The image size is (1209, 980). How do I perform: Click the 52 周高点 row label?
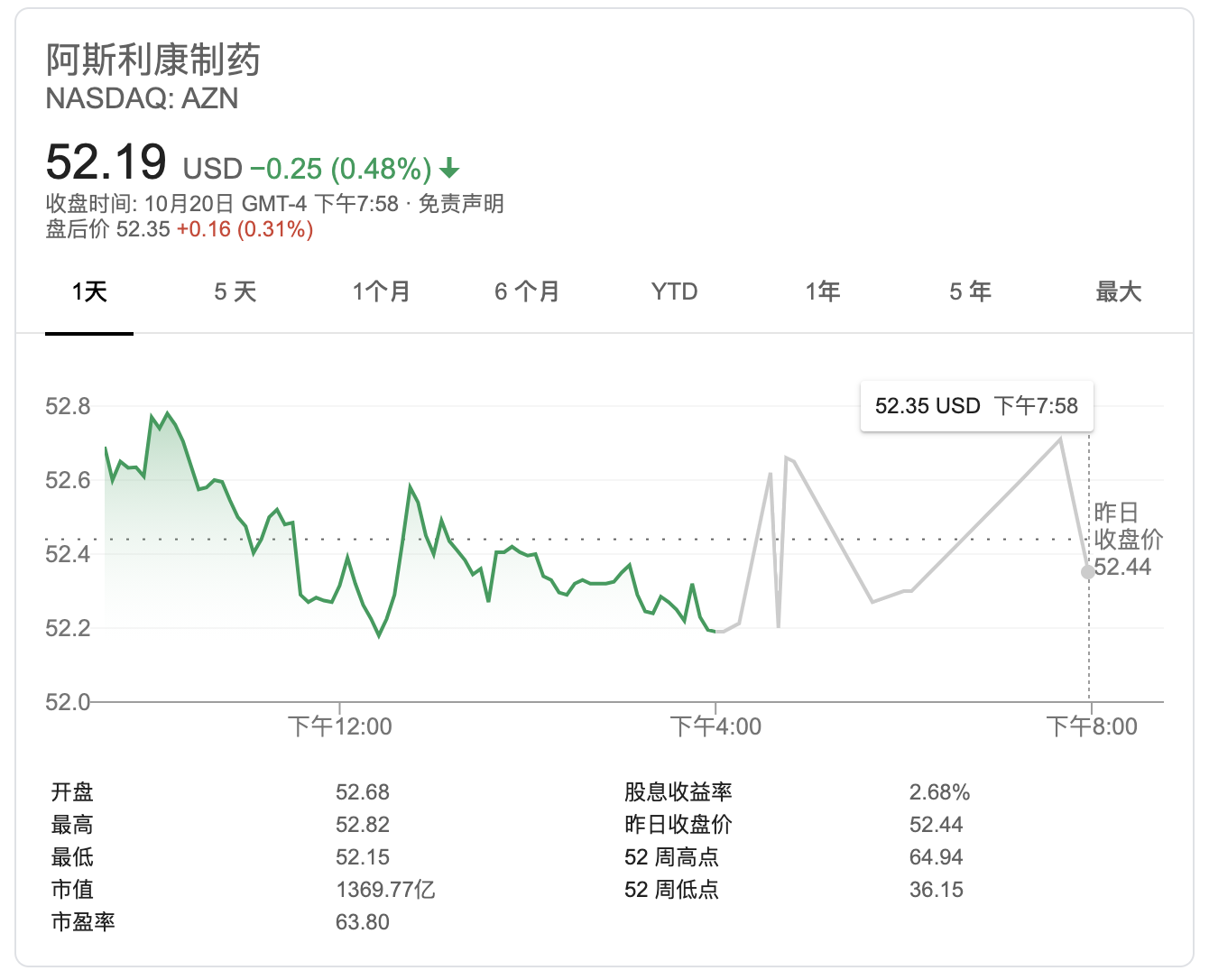(672, 857)
